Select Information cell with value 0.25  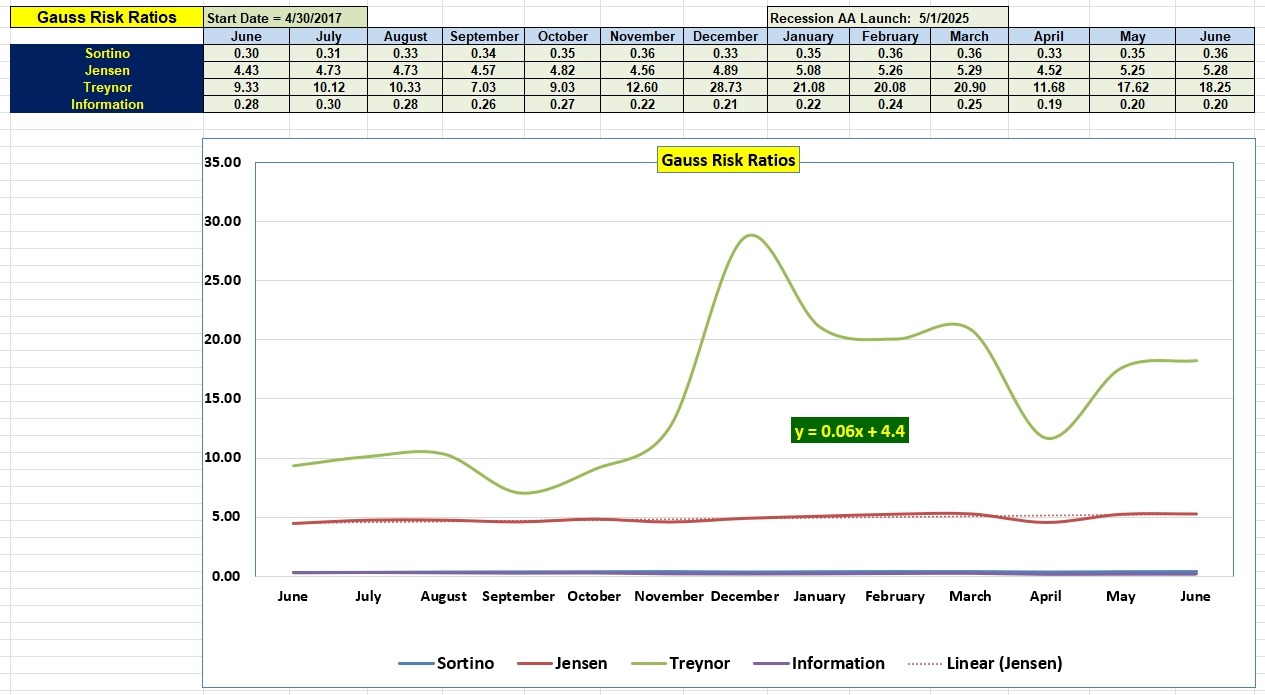(969, 104)
